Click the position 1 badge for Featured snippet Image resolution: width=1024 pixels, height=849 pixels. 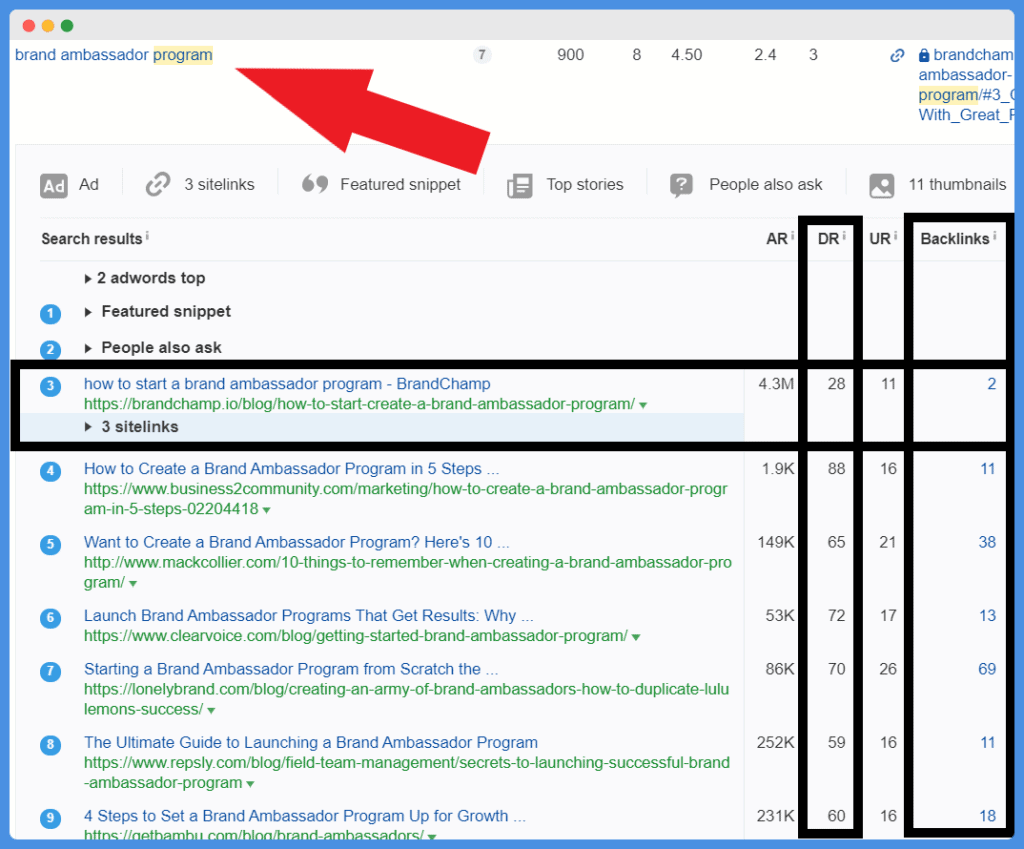(x=50, y=313)
